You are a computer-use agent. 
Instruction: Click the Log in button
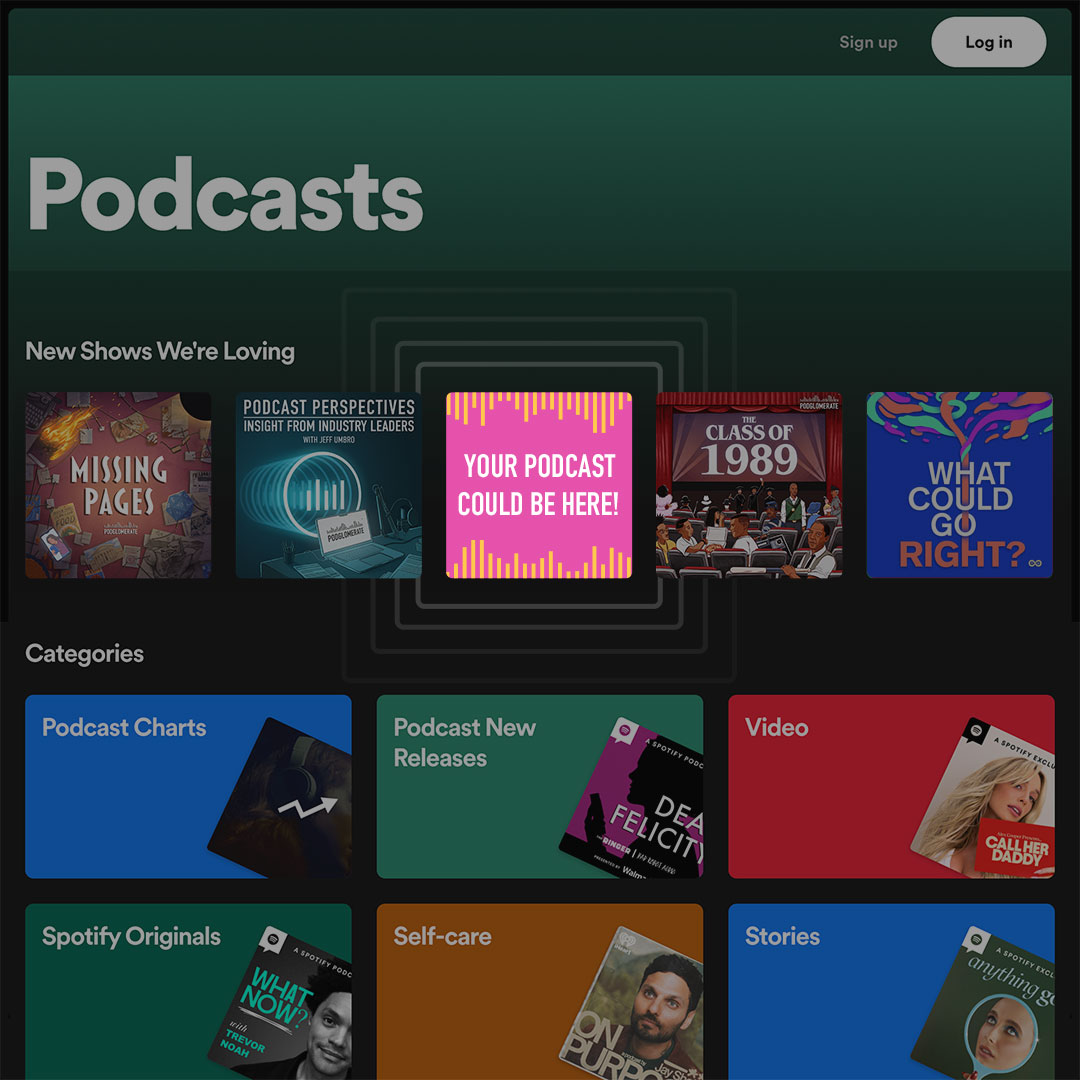(x=988, y=42)
